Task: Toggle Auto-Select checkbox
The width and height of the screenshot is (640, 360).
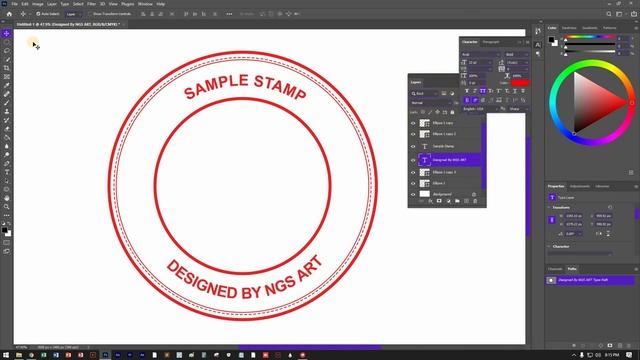Action: (38, 14)
